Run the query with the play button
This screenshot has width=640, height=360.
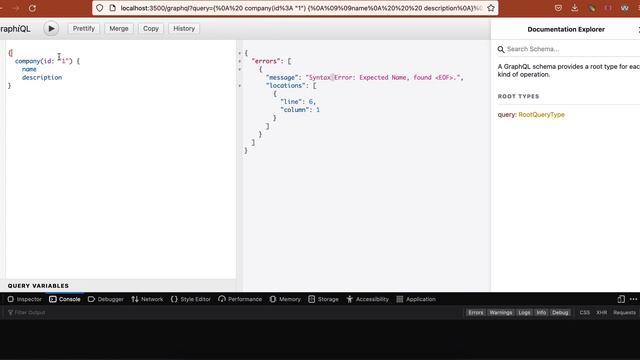pos(51,29)
